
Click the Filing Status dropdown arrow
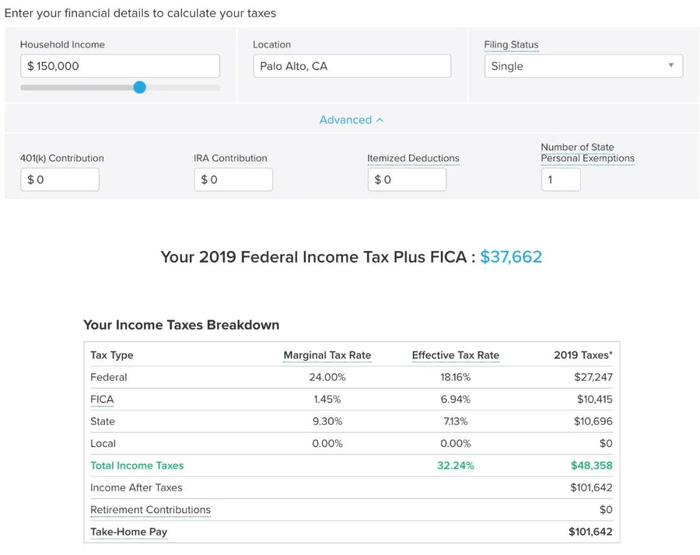click(x=671, y=66)
